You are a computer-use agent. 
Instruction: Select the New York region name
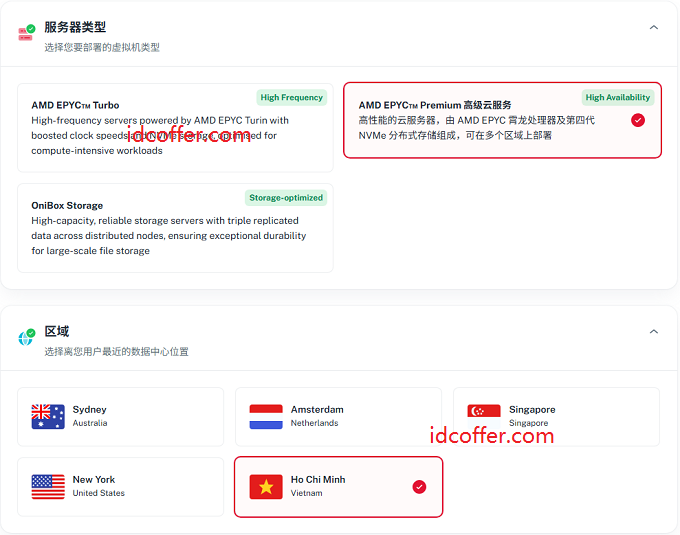coord(93,479)
